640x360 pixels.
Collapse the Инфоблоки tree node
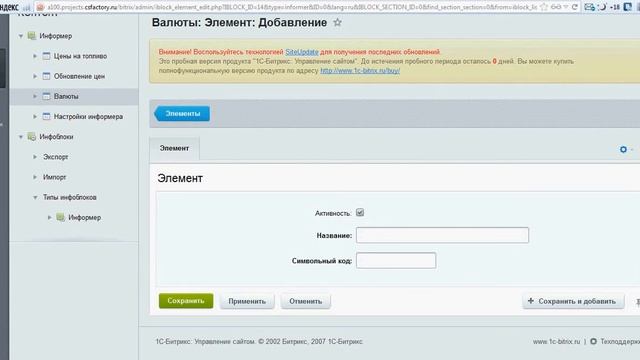tap(21, 137)
